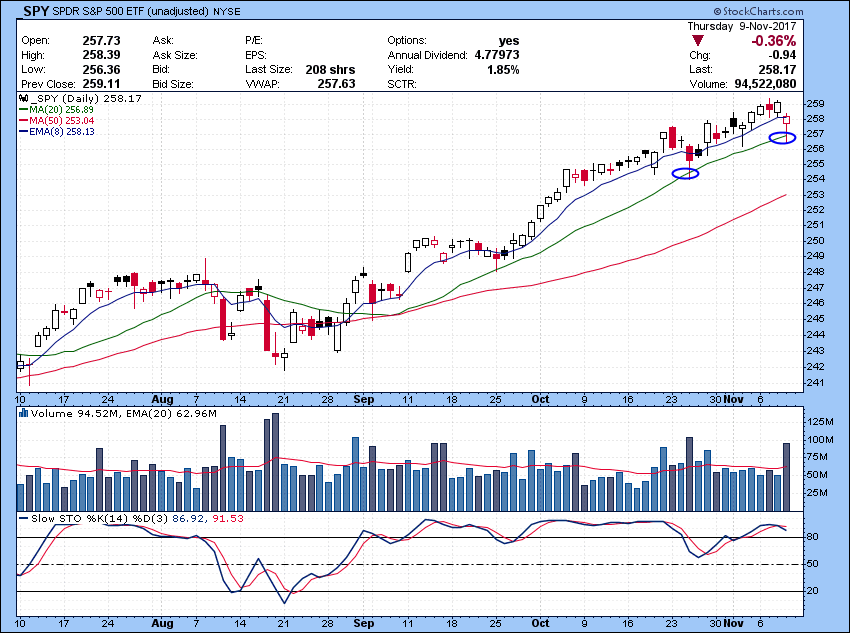Click the EMA(20) 62.96M volume legend text
This screenshot has width=850, height=633.
tap(171, 414)
